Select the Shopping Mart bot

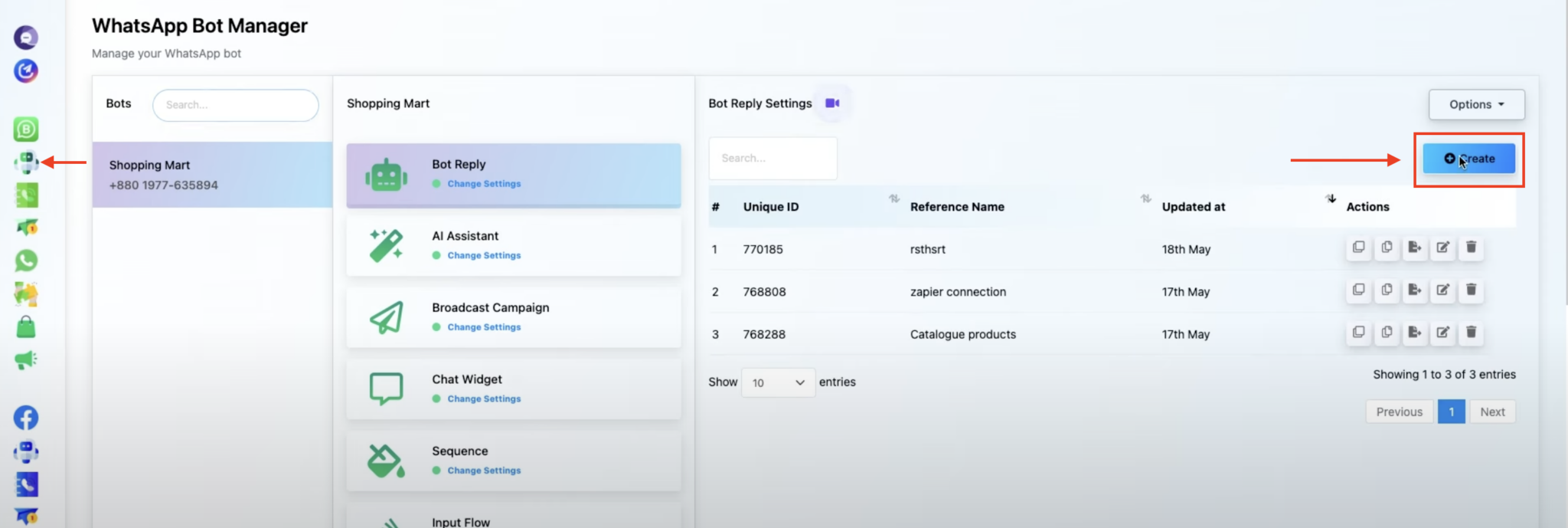click(x=212, y=175)
